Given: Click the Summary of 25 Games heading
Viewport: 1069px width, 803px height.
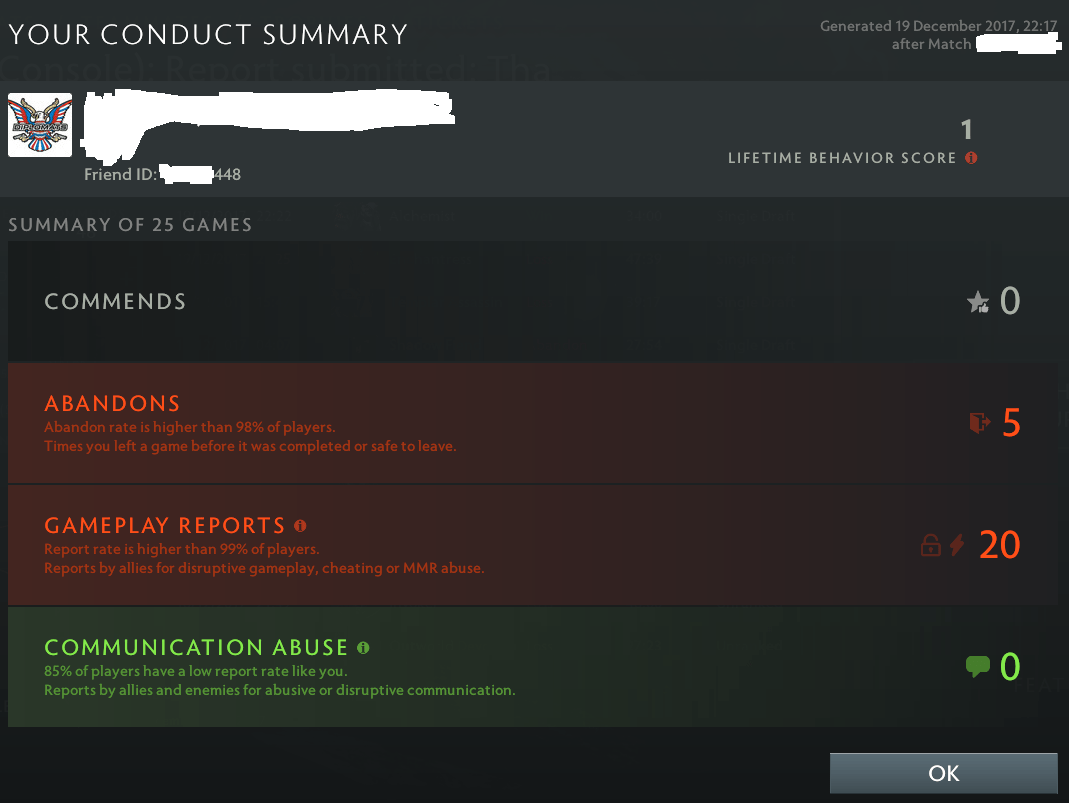Looking at the screenshot, I should [x=130, y=225].
